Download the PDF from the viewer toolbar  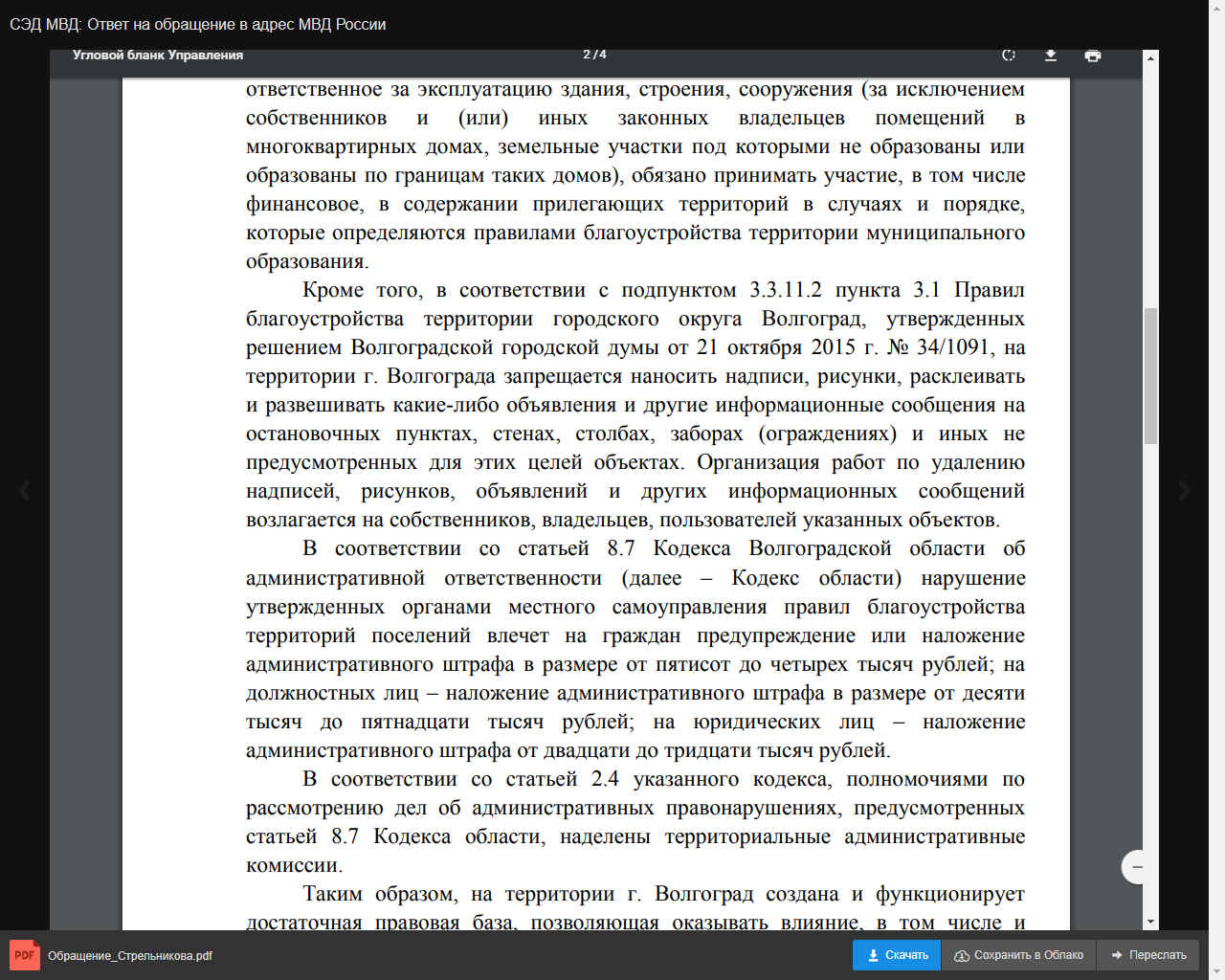(1051, 56)
